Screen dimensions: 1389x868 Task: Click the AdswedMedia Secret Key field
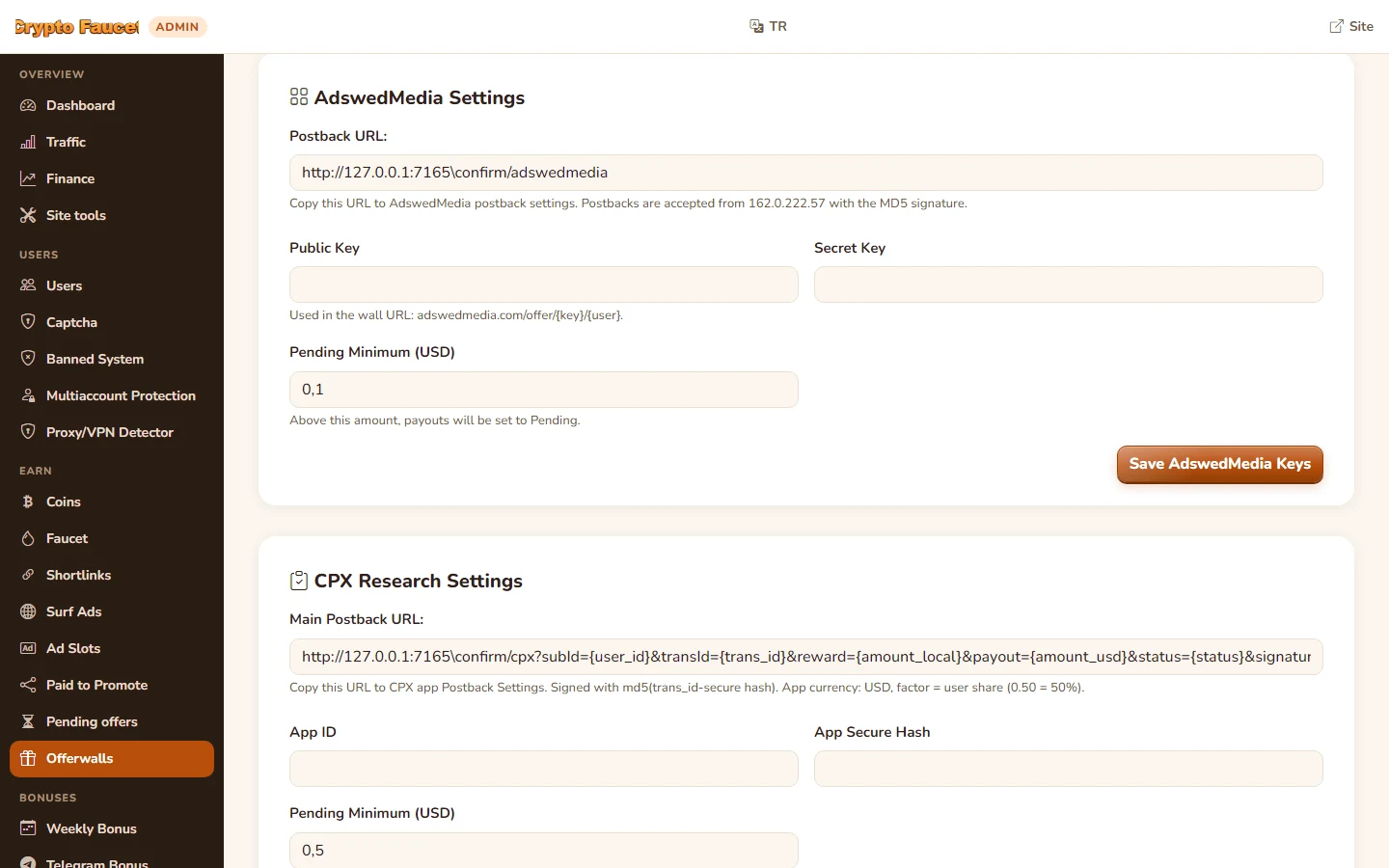1069,285
